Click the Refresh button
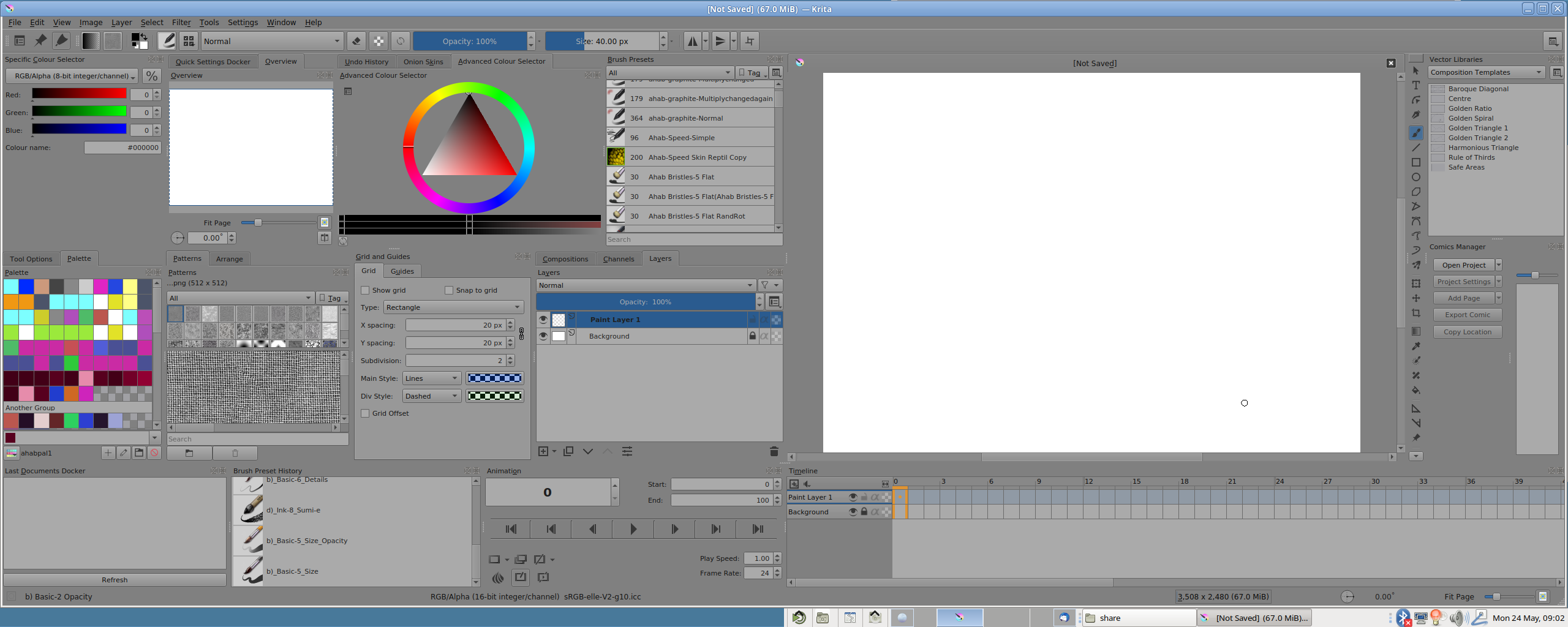Image resolution: width=1568 pixels, height=627 pixels. 115,580
